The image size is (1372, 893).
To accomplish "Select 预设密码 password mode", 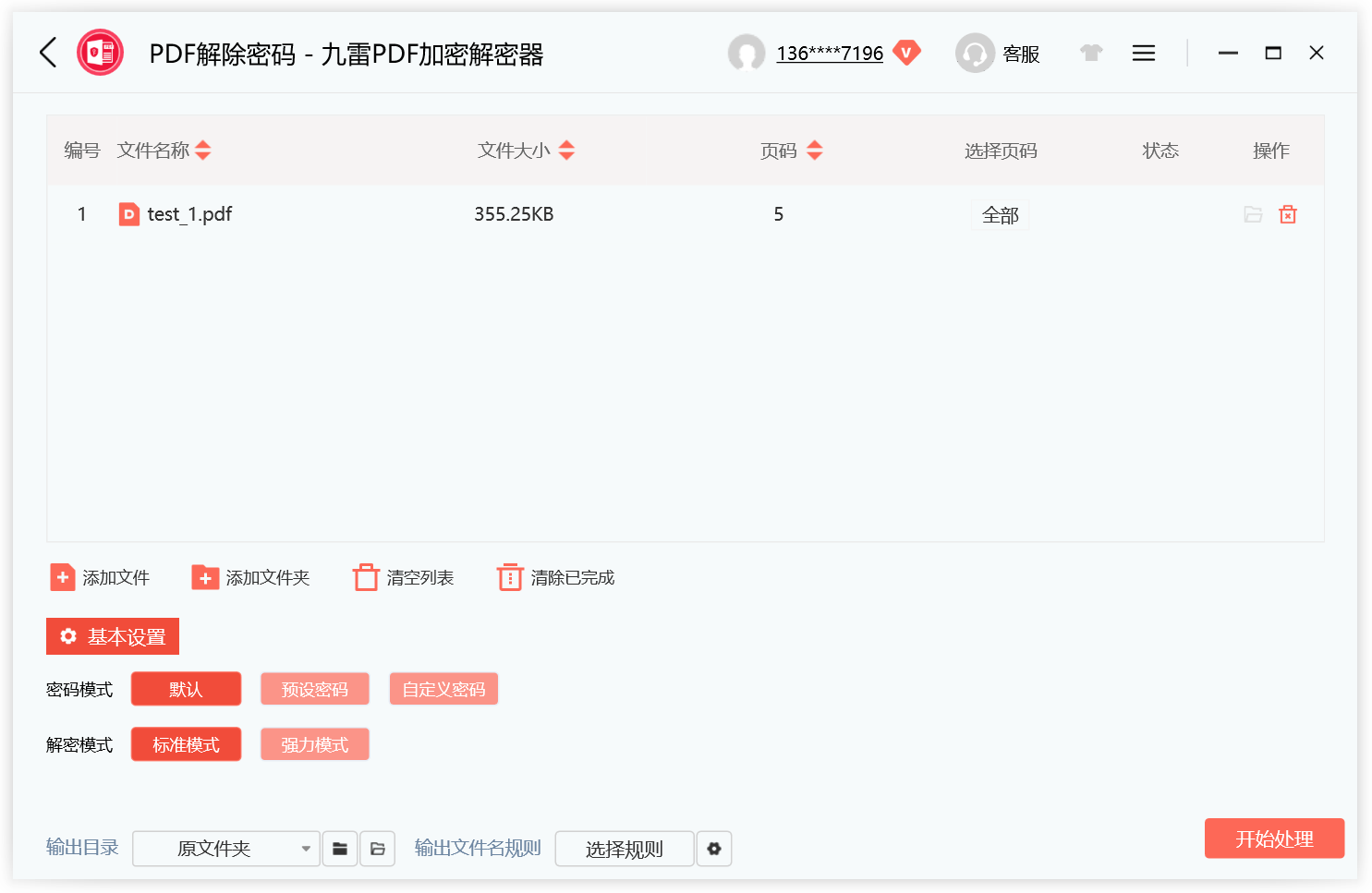I will click(314, 688).
